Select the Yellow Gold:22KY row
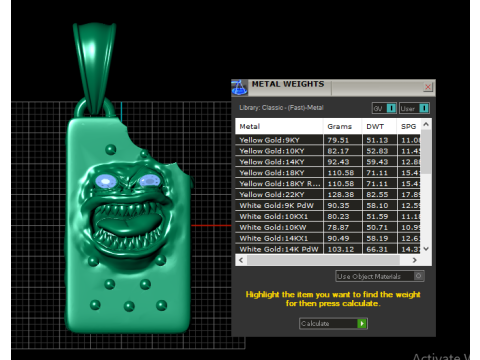Viewport: 480px width, 360px height. click(x=328, y=194)
